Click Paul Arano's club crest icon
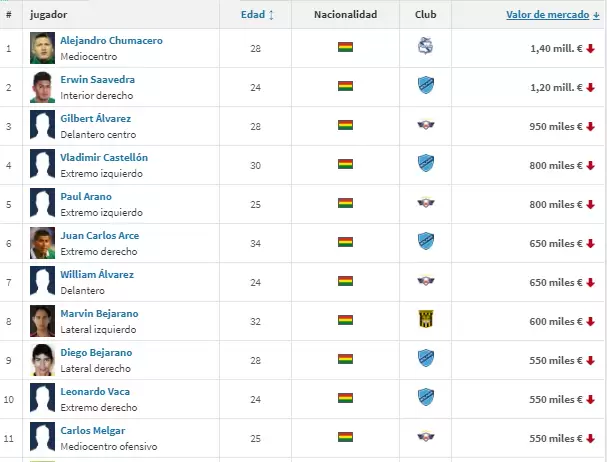The image size is (607, 462). click(x=425, y=203)
